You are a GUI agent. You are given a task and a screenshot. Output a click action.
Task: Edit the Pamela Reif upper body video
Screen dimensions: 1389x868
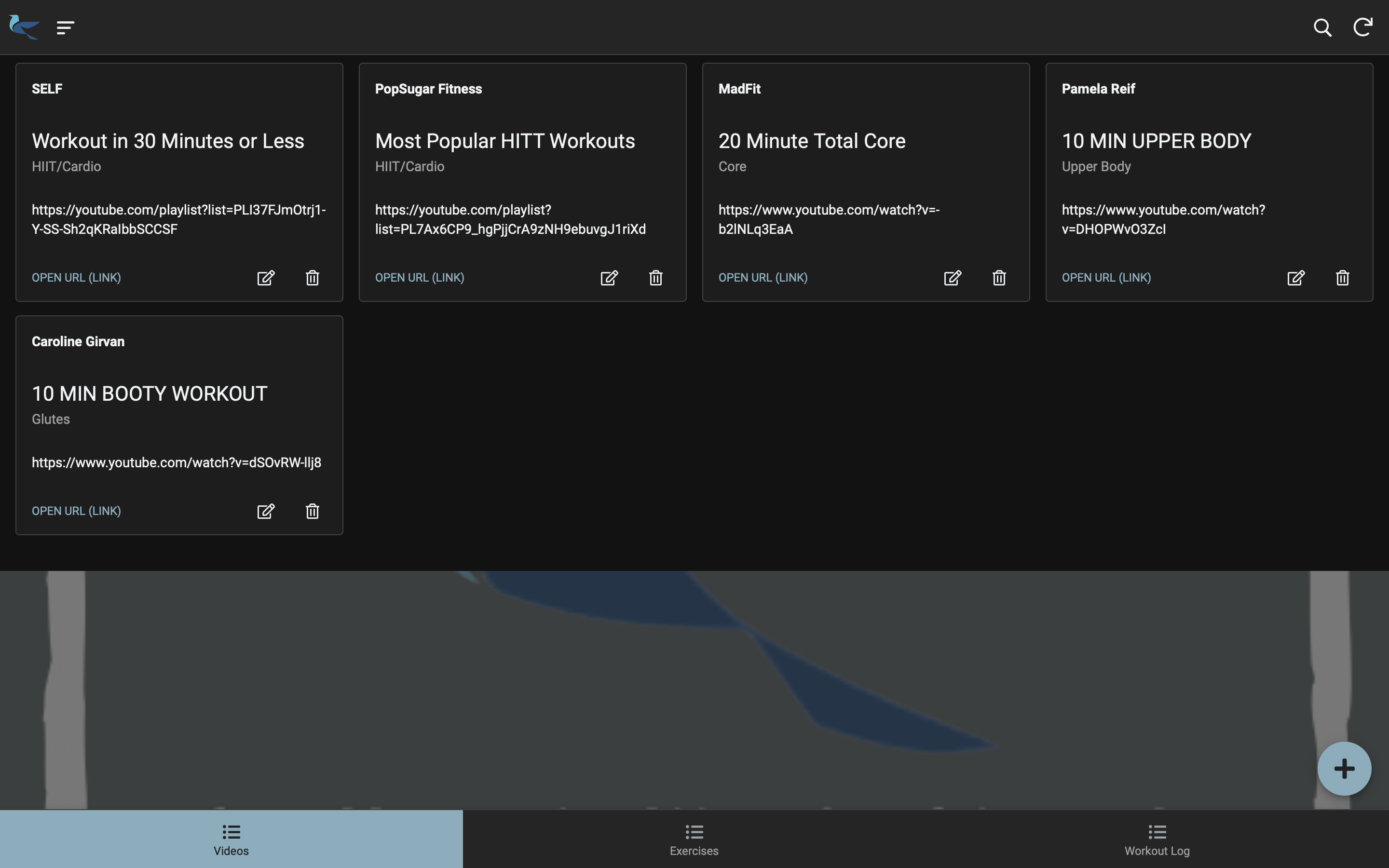coord(1295,278)
